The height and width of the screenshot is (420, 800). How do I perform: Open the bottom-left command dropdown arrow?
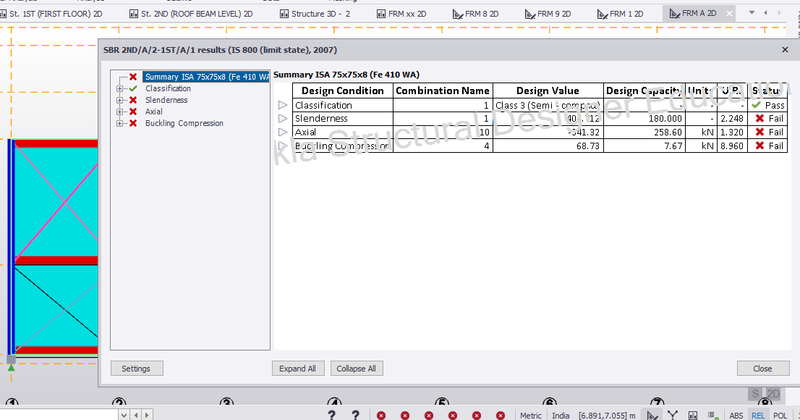(124, 415)
